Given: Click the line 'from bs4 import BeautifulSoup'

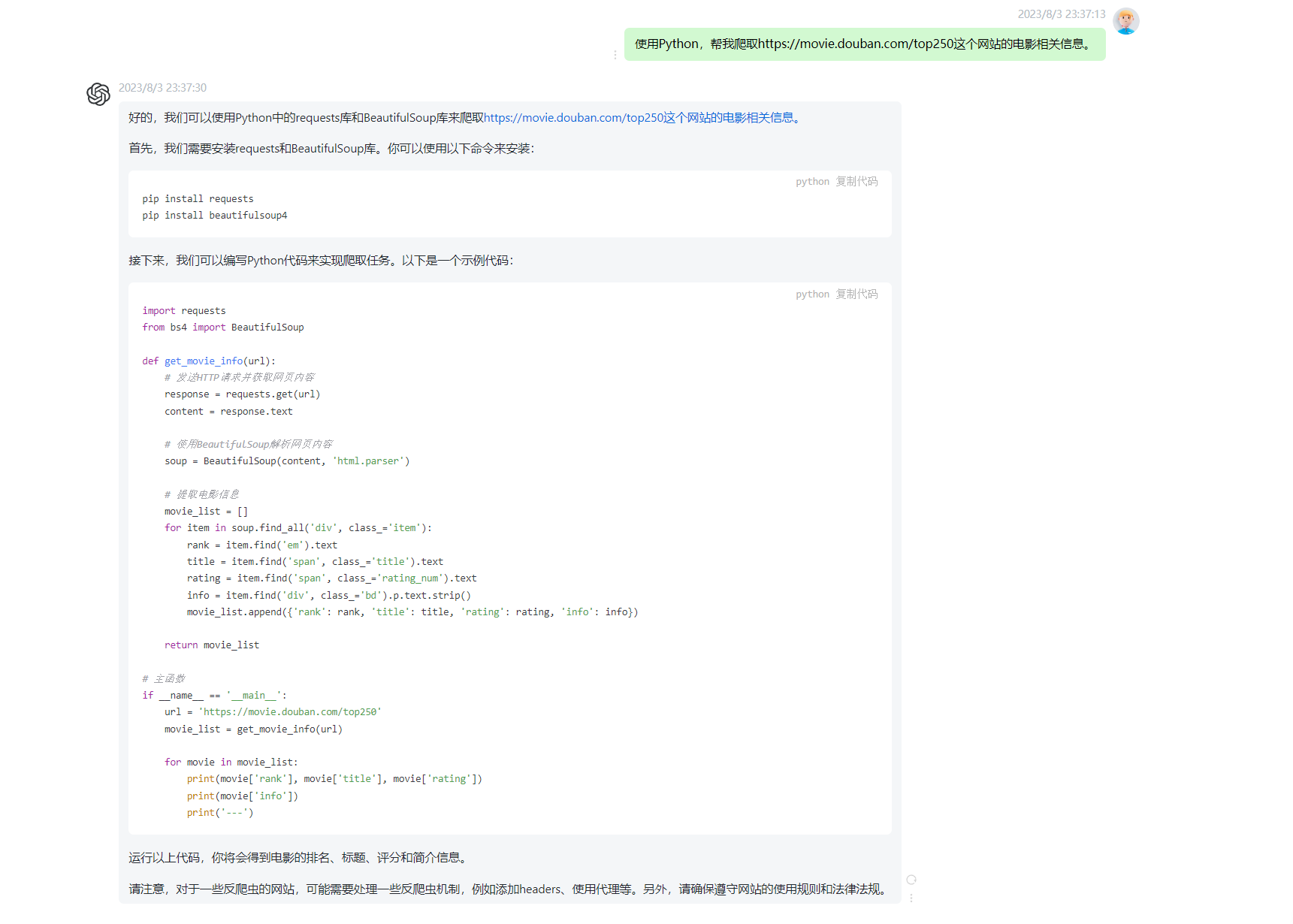Looking at the screenshot, I should tap(223, 328).
